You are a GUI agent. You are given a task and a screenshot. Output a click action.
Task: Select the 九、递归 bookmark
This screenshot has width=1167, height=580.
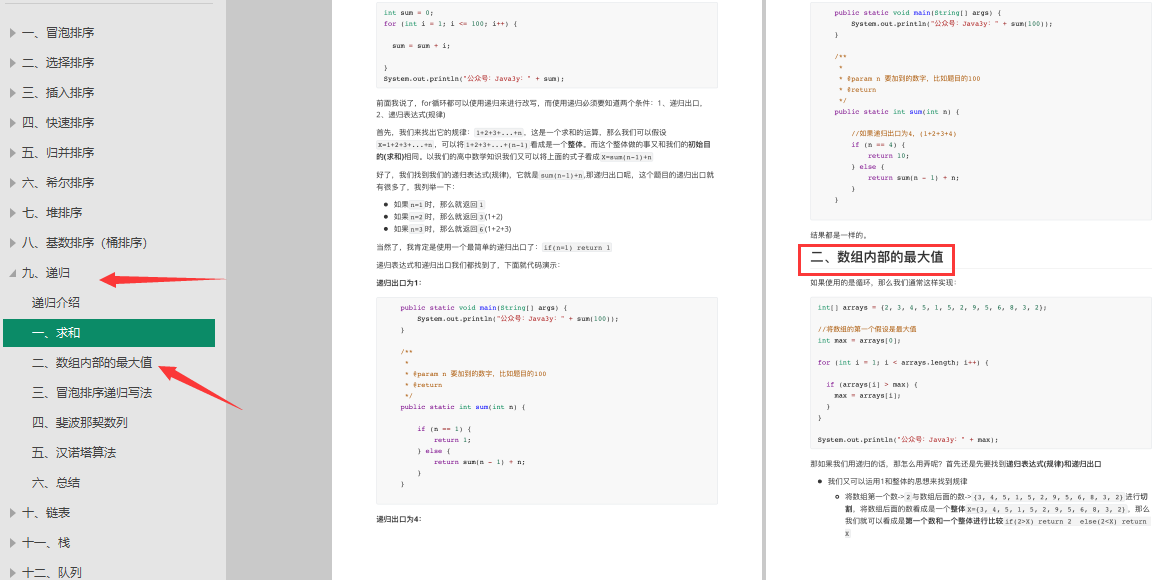(46, 273)
